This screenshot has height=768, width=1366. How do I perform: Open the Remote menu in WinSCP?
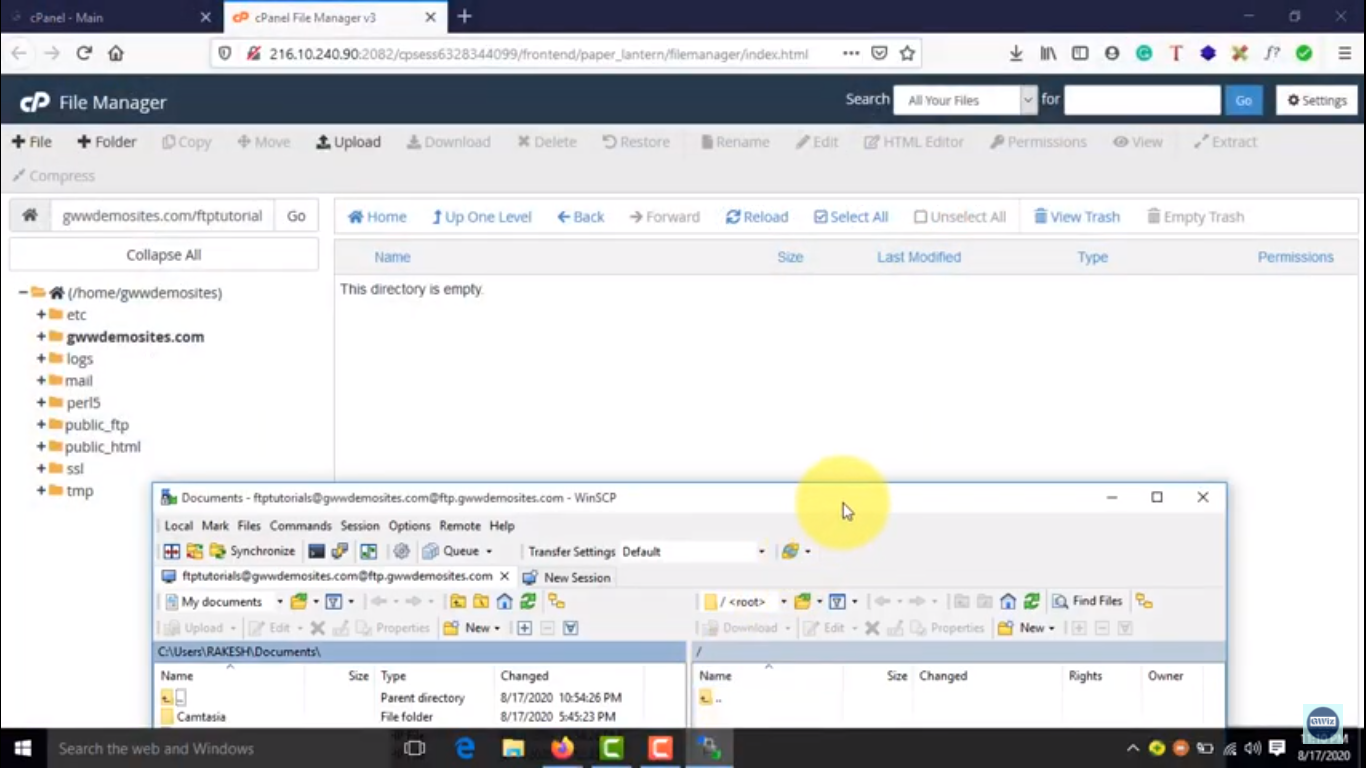coord(460,525)
